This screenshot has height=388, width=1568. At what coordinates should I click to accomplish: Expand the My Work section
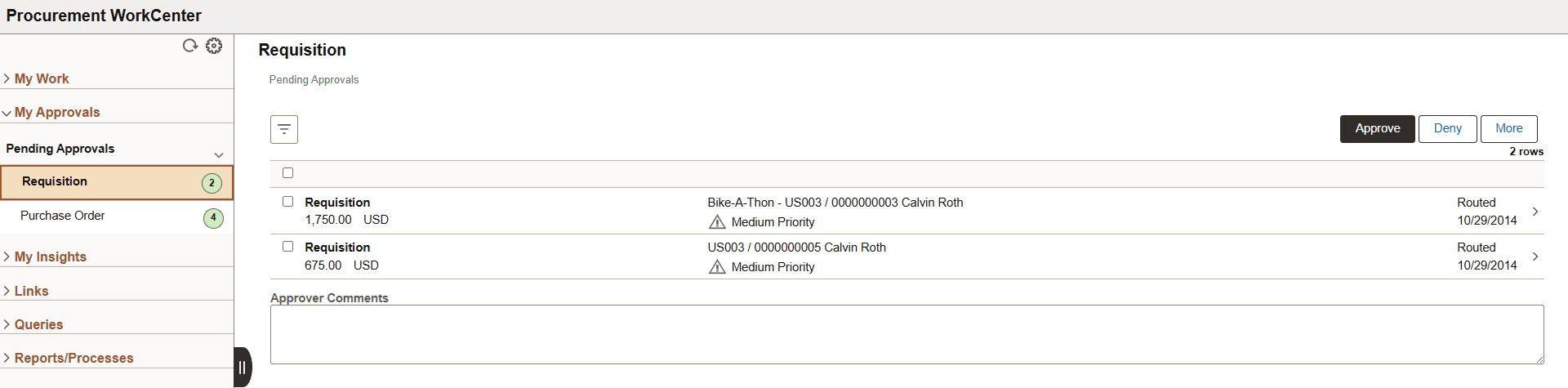pos(42,78)
